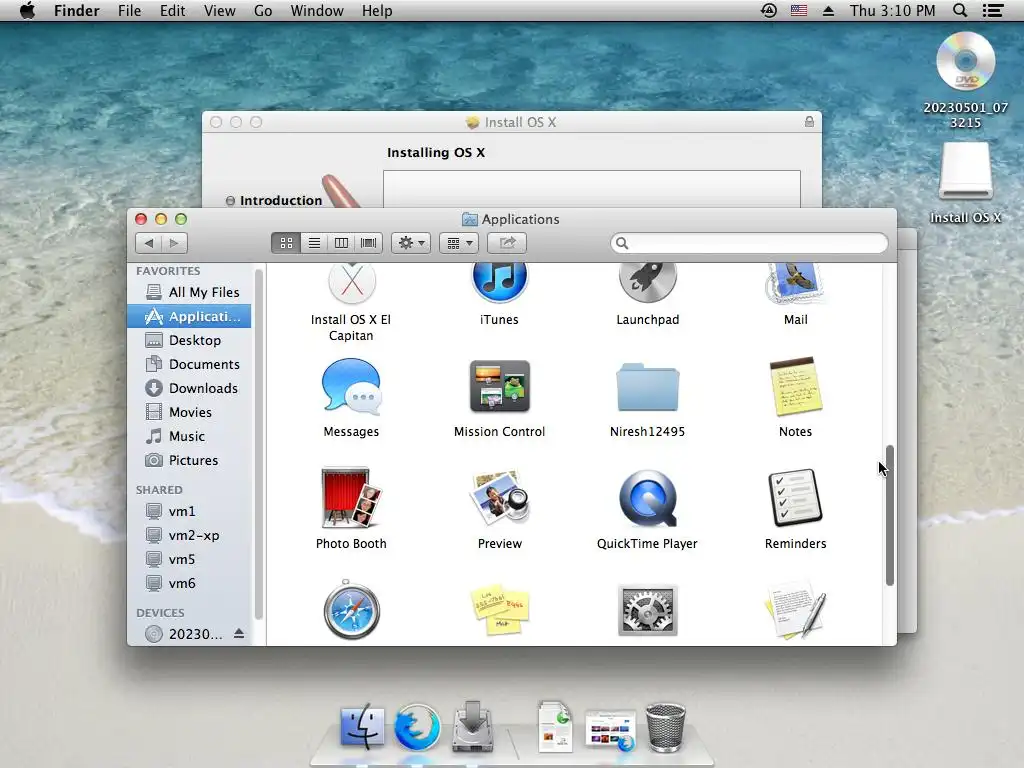Open the Help menu

377,10
